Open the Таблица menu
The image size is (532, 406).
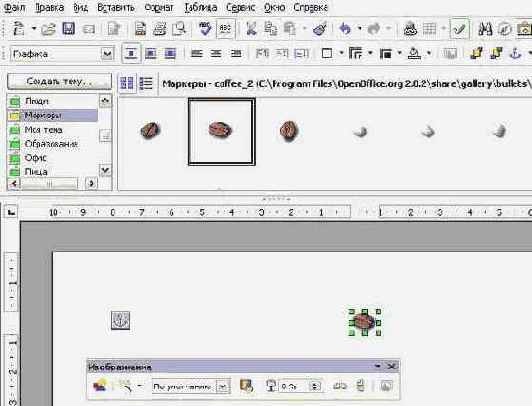(x=201, y=7)
